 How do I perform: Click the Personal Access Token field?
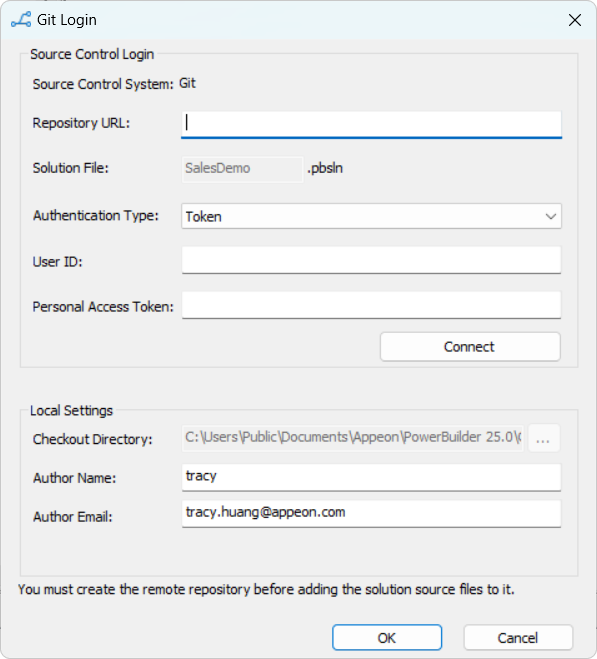click(371, 305)
